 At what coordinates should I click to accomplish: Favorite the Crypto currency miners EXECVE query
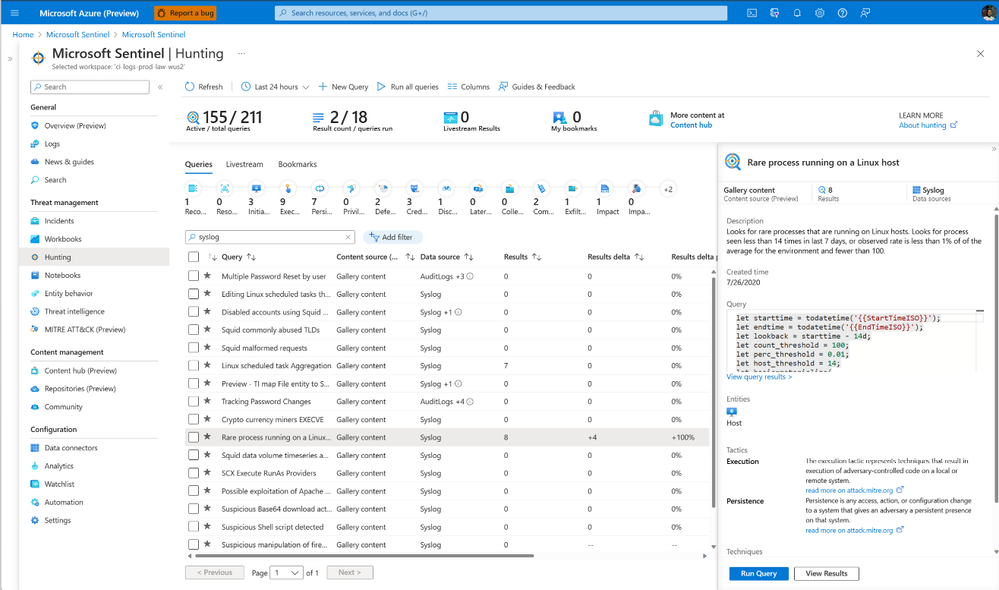tap(207, 419)
